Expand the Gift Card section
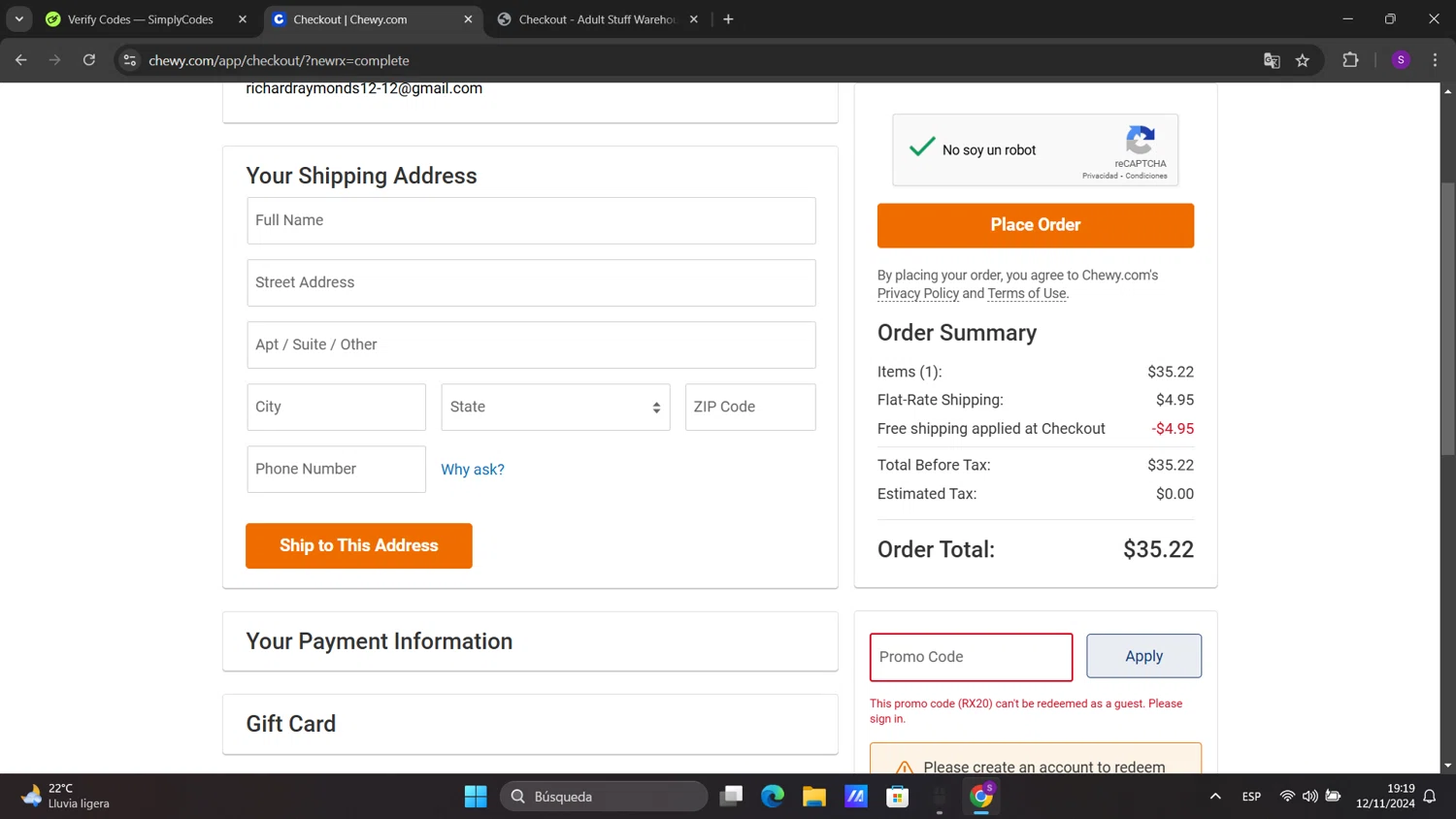1456x819 pixels. [530, 724]
